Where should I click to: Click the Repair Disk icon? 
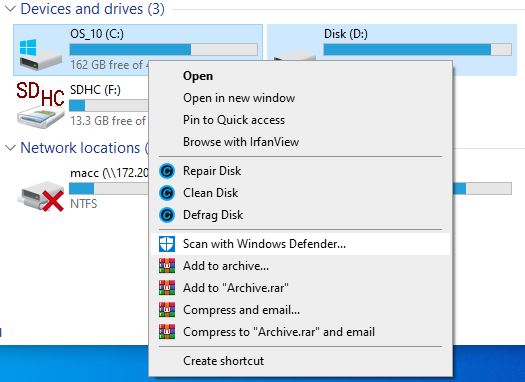tap(167, 171)
